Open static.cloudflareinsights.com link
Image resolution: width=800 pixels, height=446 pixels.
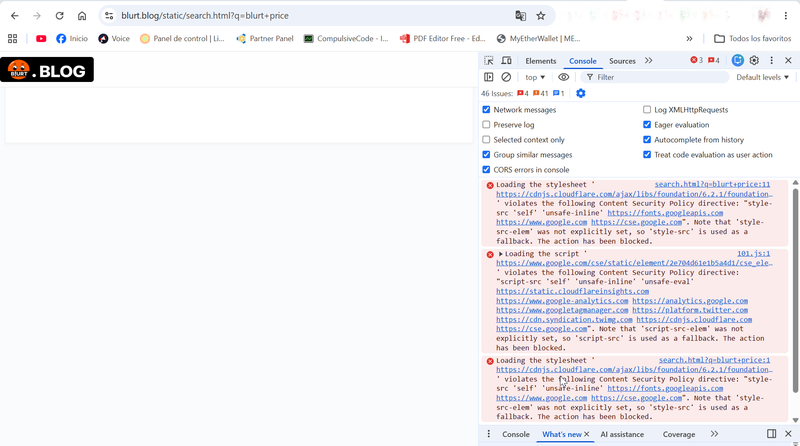click(x=572, y=291)
